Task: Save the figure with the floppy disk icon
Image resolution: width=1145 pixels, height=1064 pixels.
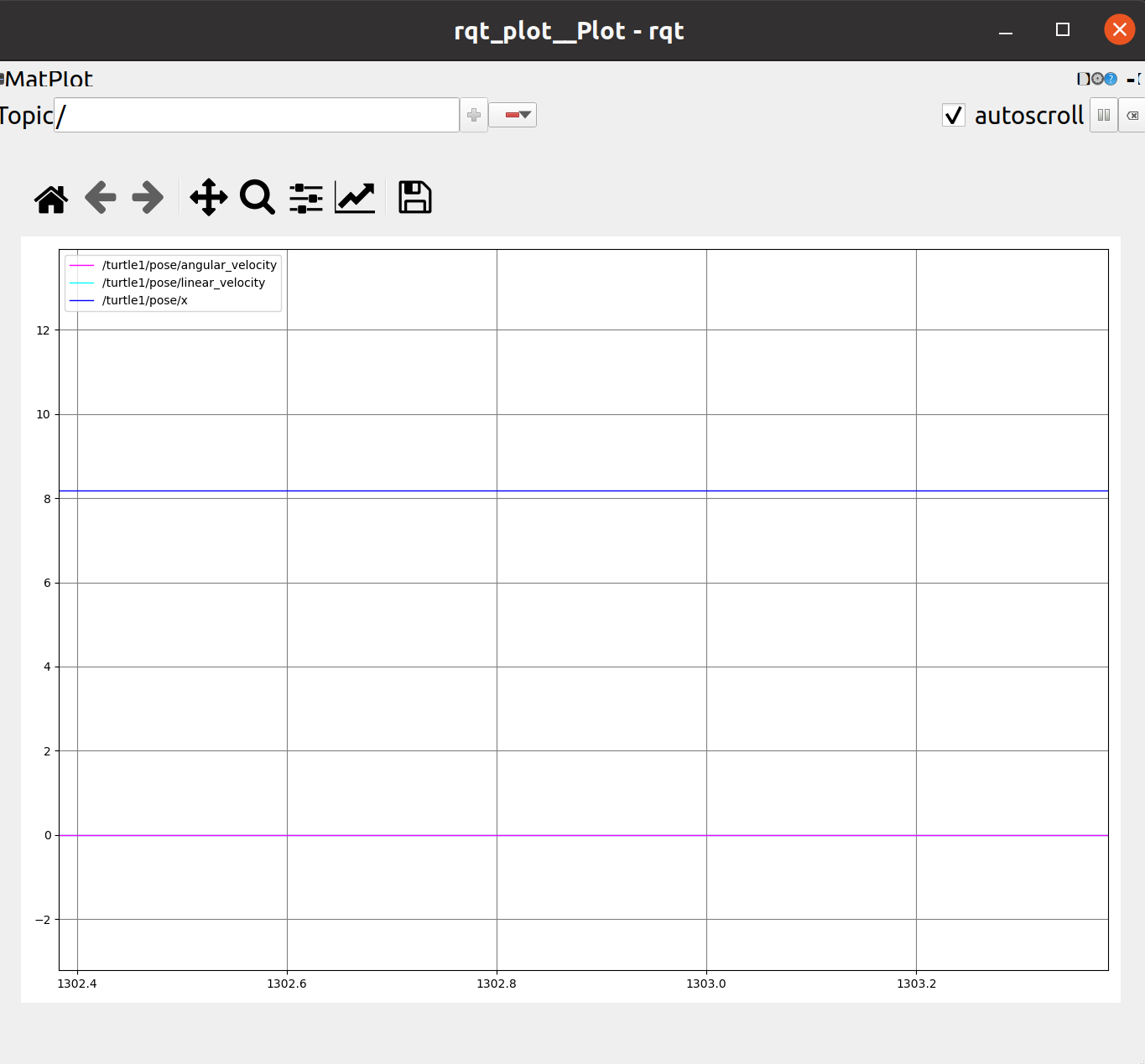Action: (415, 198)
